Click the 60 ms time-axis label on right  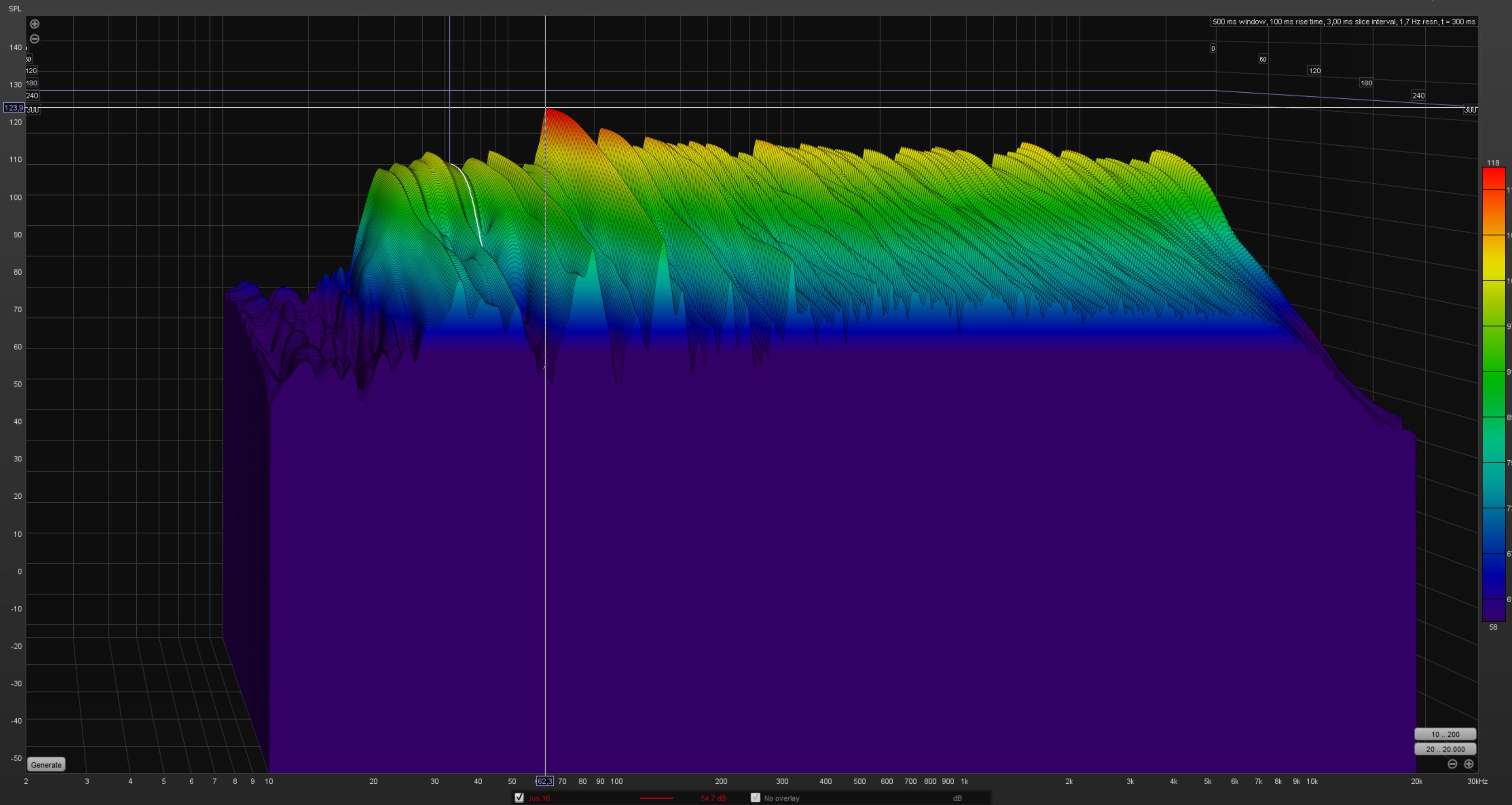click(1263, 59)
